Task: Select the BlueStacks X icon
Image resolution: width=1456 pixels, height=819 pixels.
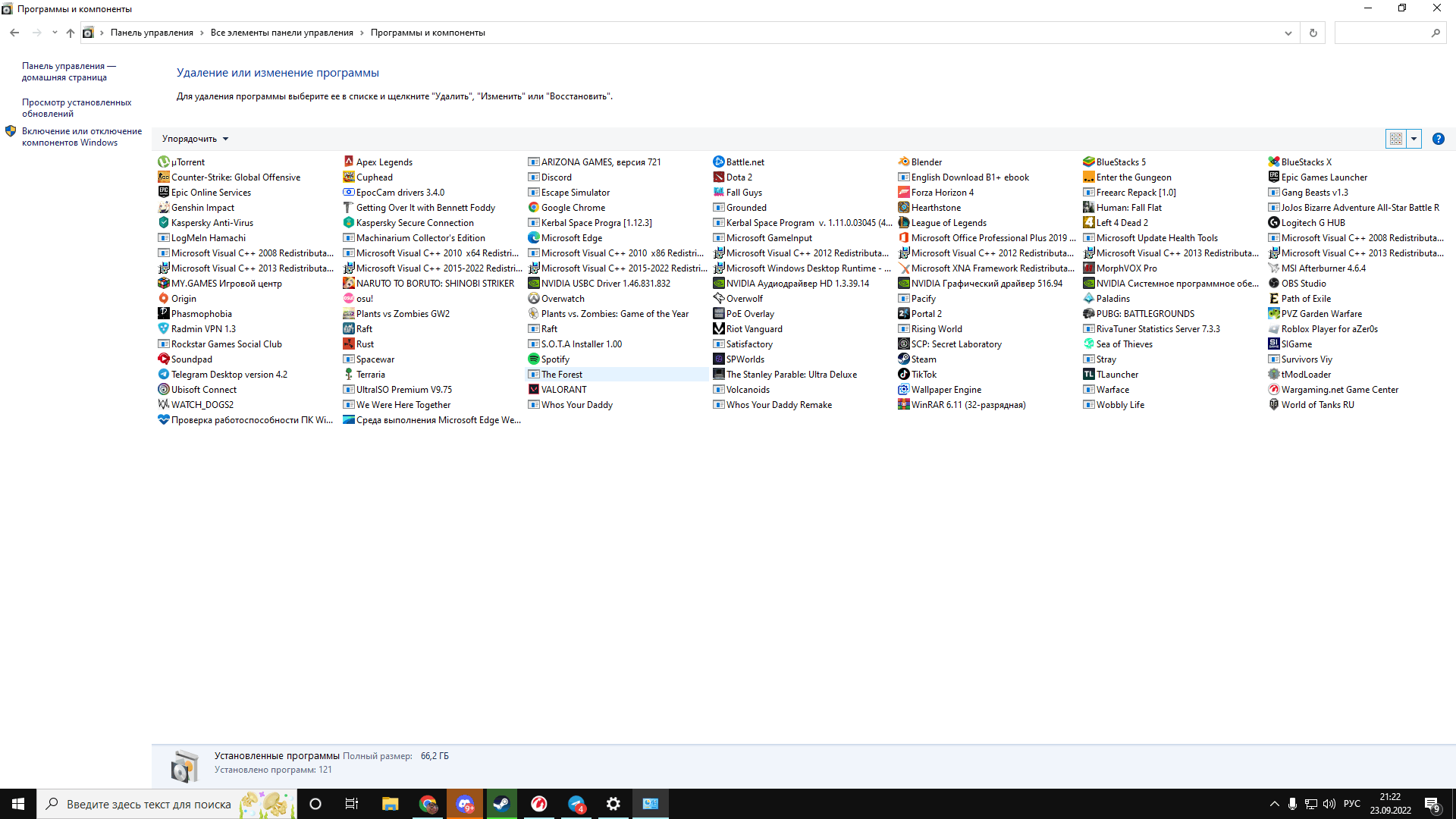Action: 1273,162
